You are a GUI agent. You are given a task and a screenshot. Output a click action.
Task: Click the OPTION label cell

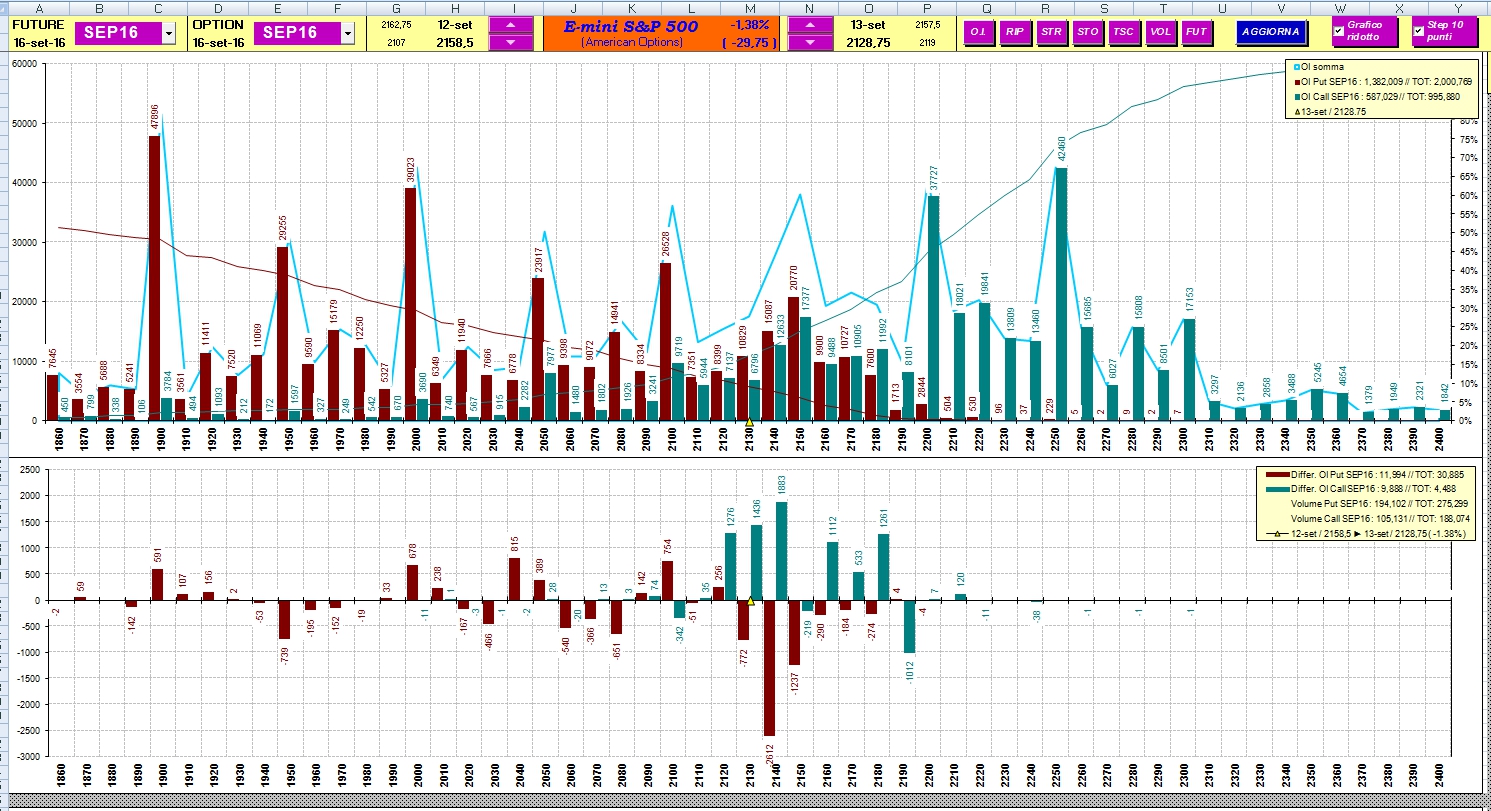(216, 23)
